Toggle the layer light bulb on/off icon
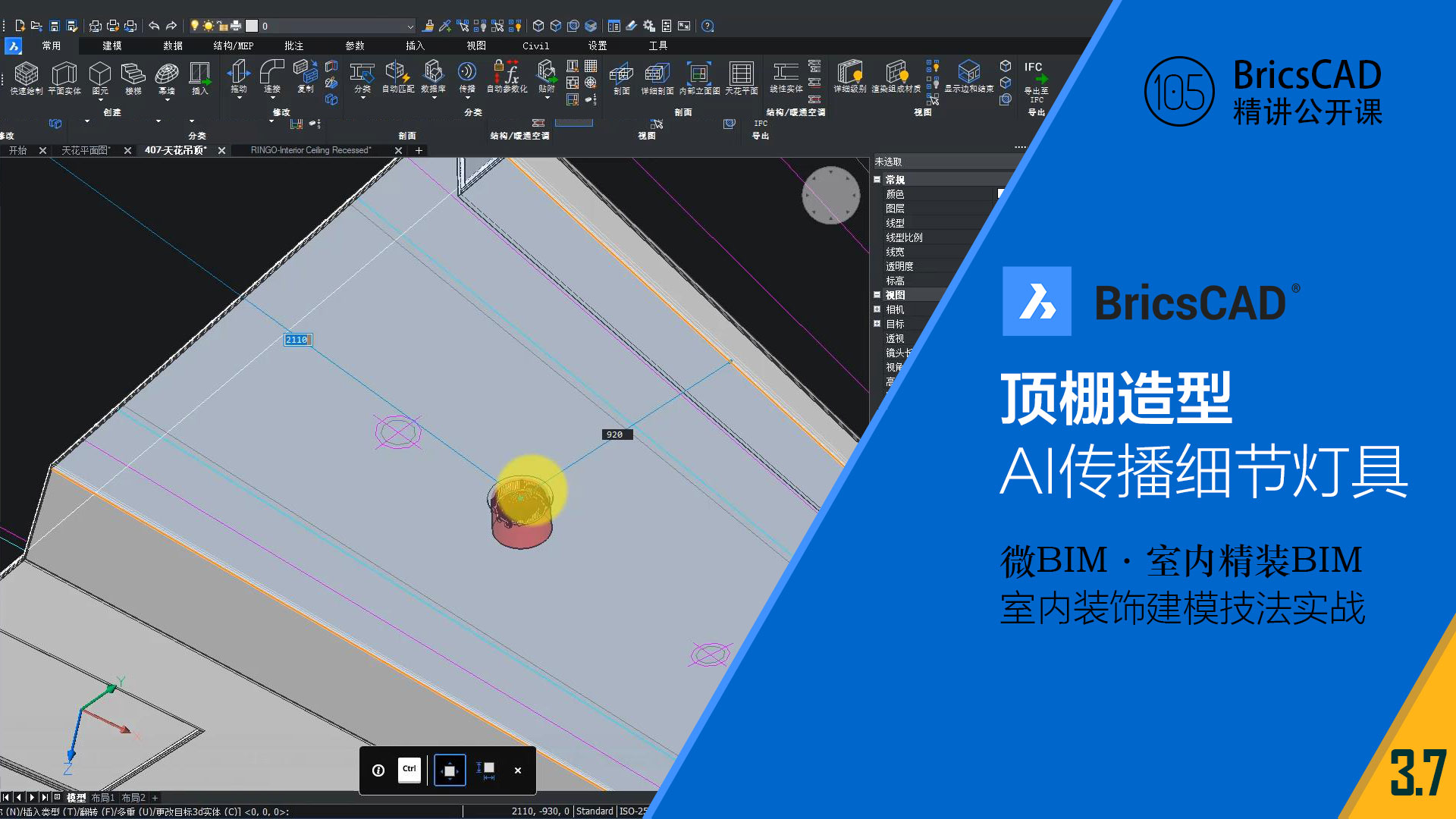1456x819 pixels. pyautogui.click(x=194, y=26)
